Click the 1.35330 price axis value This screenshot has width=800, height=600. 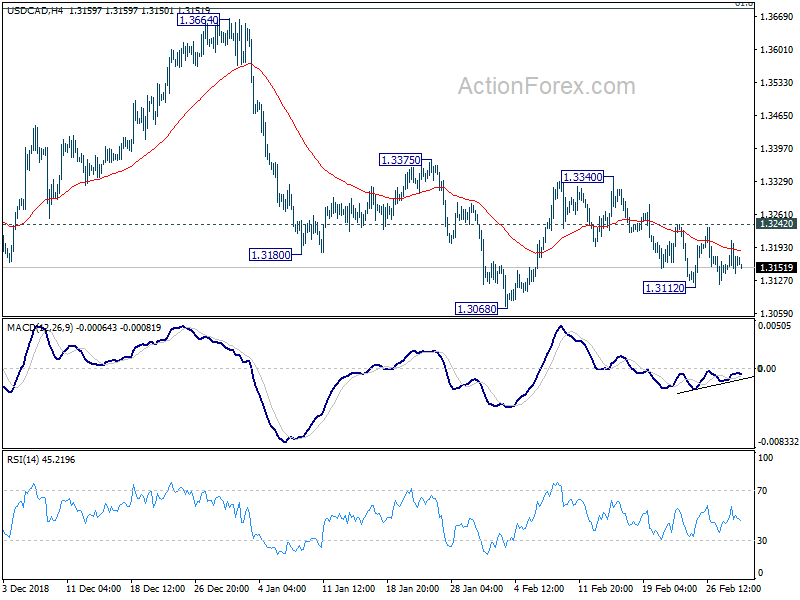[777, 83]
